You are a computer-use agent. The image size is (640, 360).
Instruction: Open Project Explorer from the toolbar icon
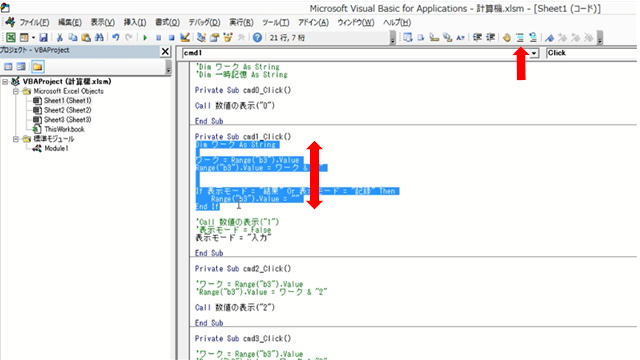click(201, 38)
